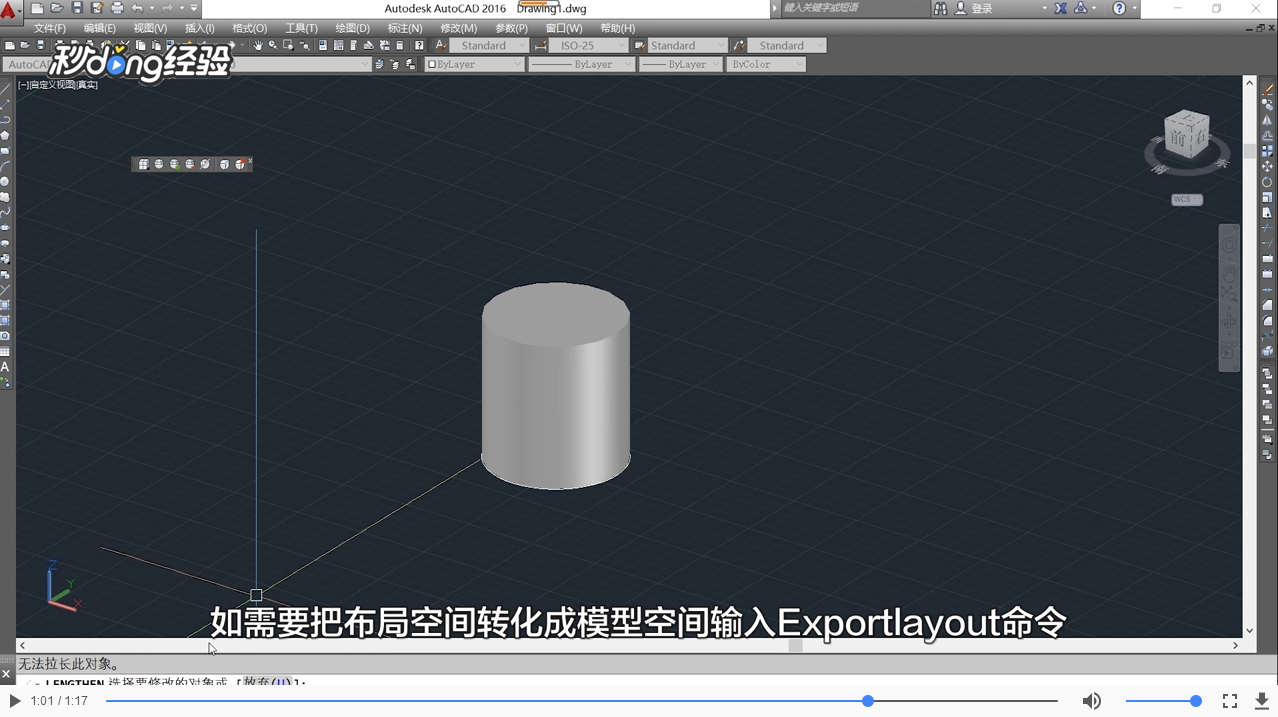This screenshot has height=717, width=1278.
Task: Click the viewport label [-]
Action: click(x=23, y=85)
